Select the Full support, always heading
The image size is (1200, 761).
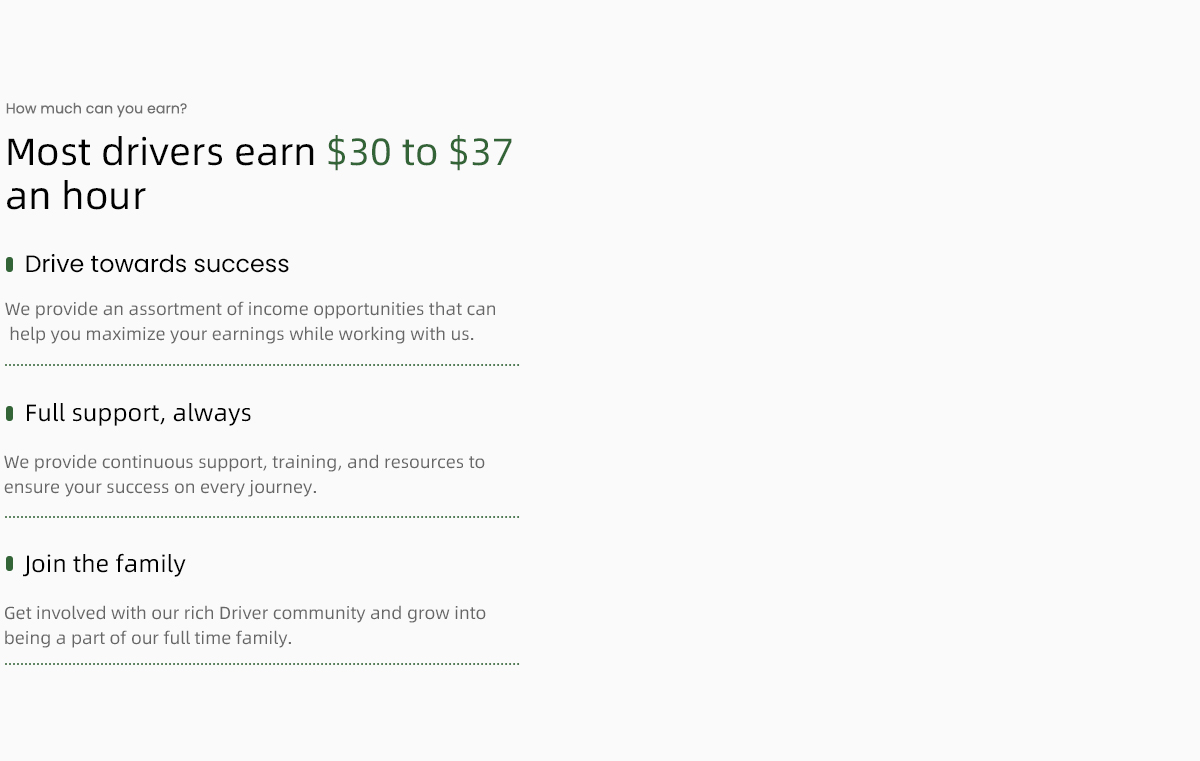pos(138,413)
